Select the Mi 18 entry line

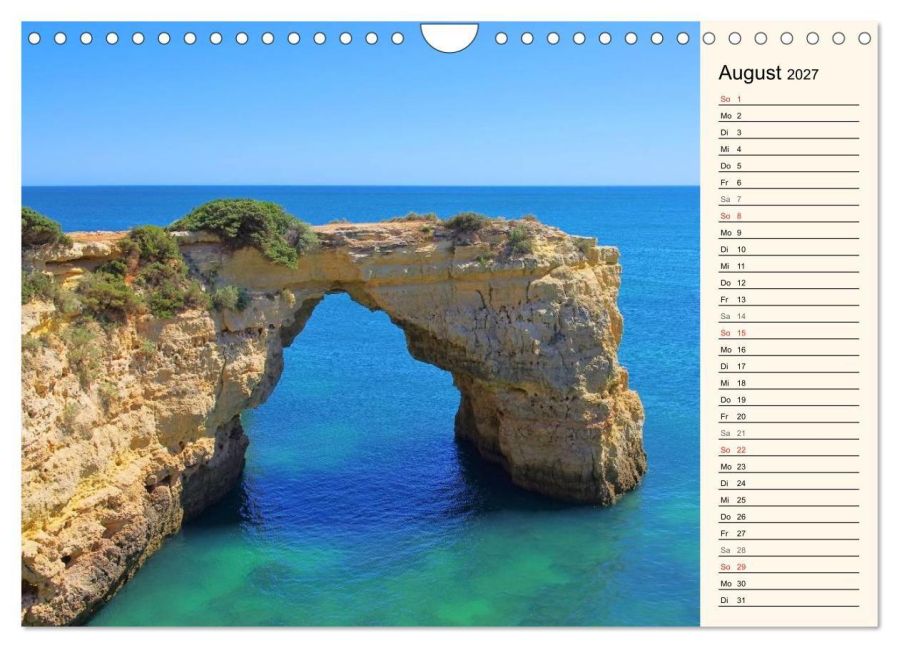[x=788, y=383]
